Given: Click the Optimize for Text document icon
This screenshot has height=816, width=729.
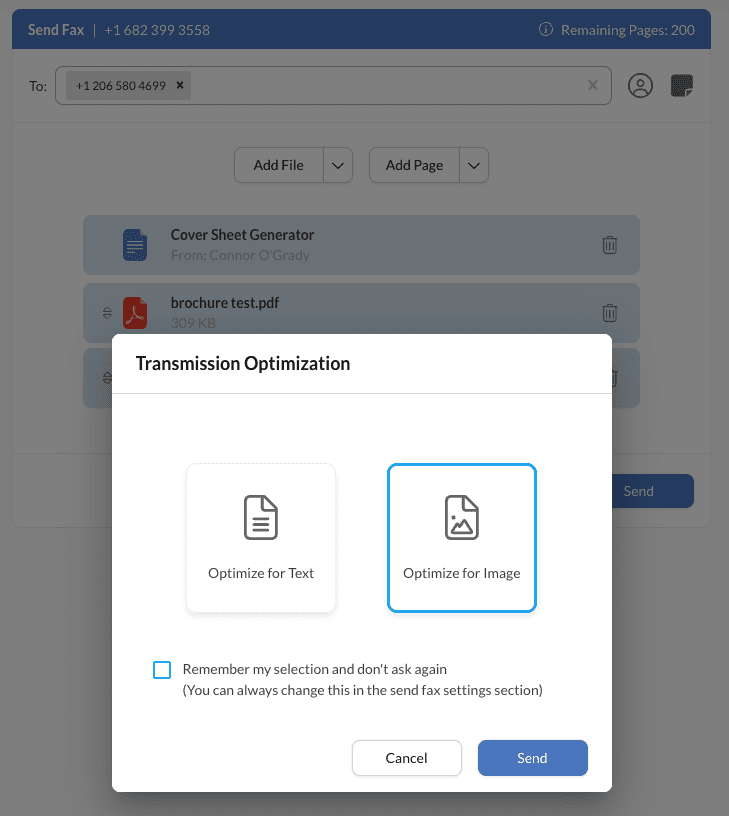Looking at the screenshot, I should pos(260,517).
